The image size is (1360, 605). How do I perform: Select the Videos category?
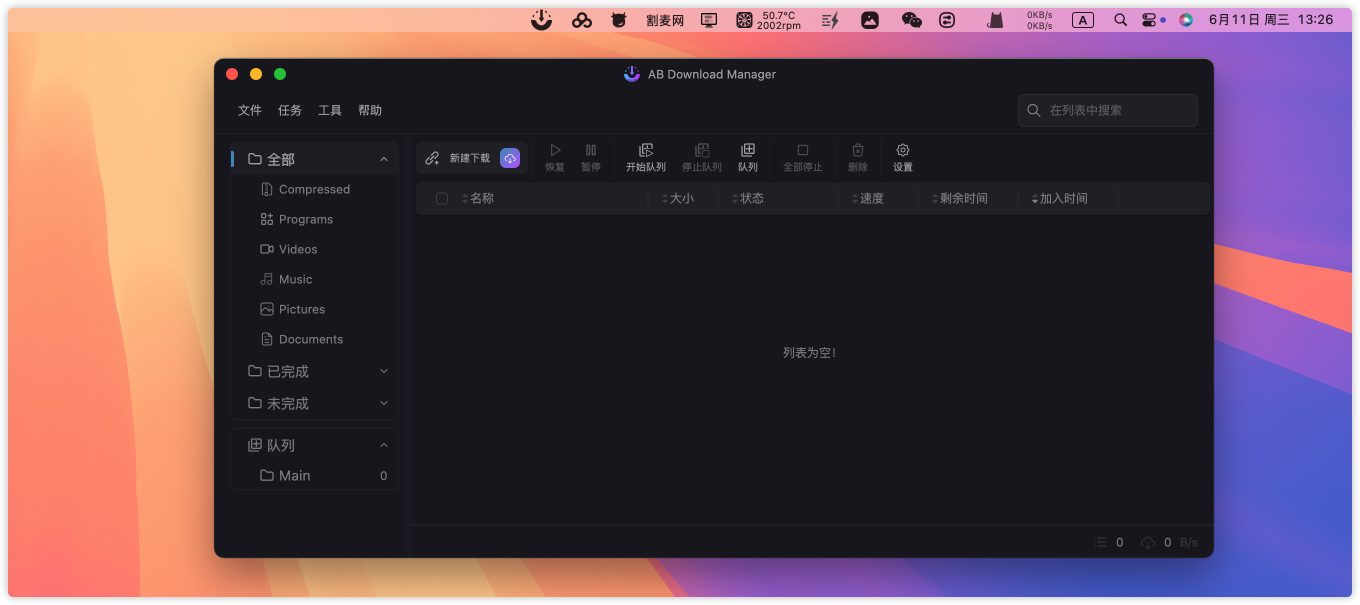pos(315,249)
